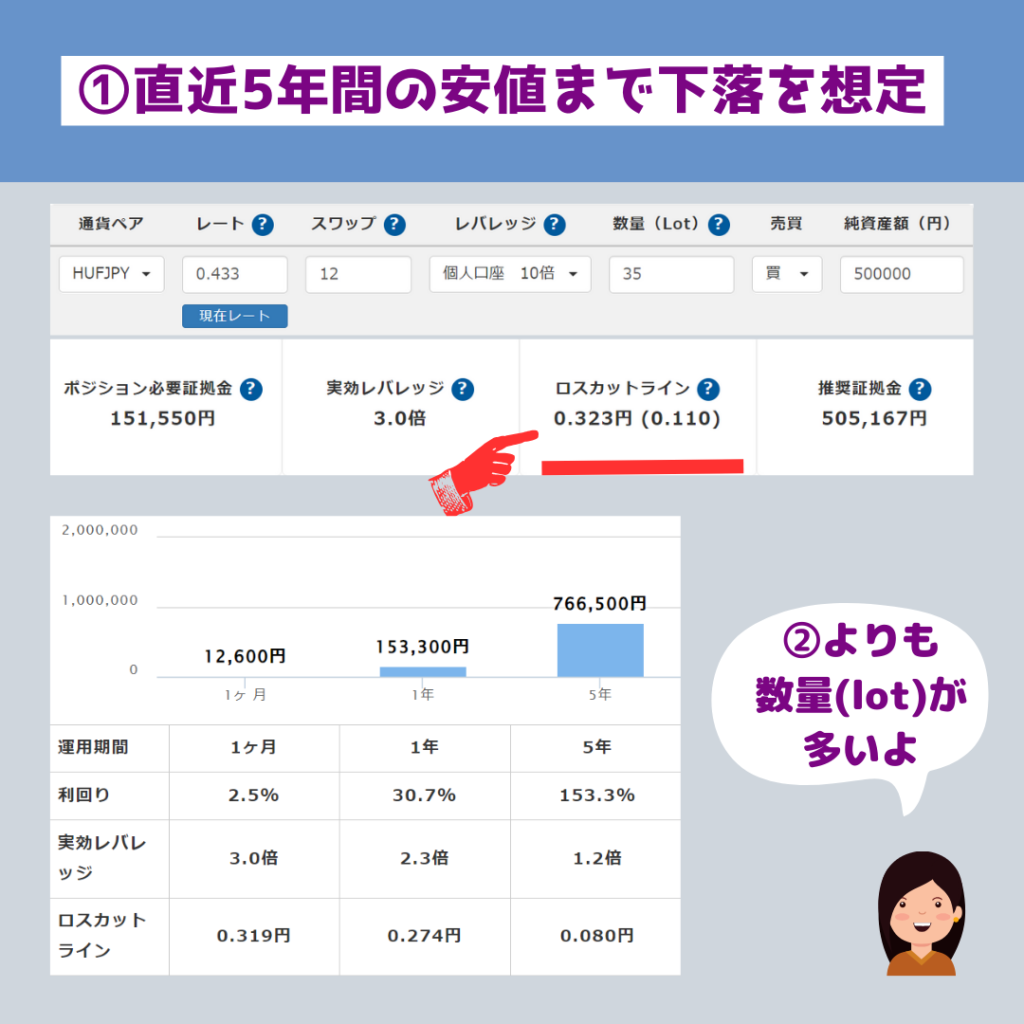Click the 5年 bar in chart

pyautogui.click(x=600, y=650)
